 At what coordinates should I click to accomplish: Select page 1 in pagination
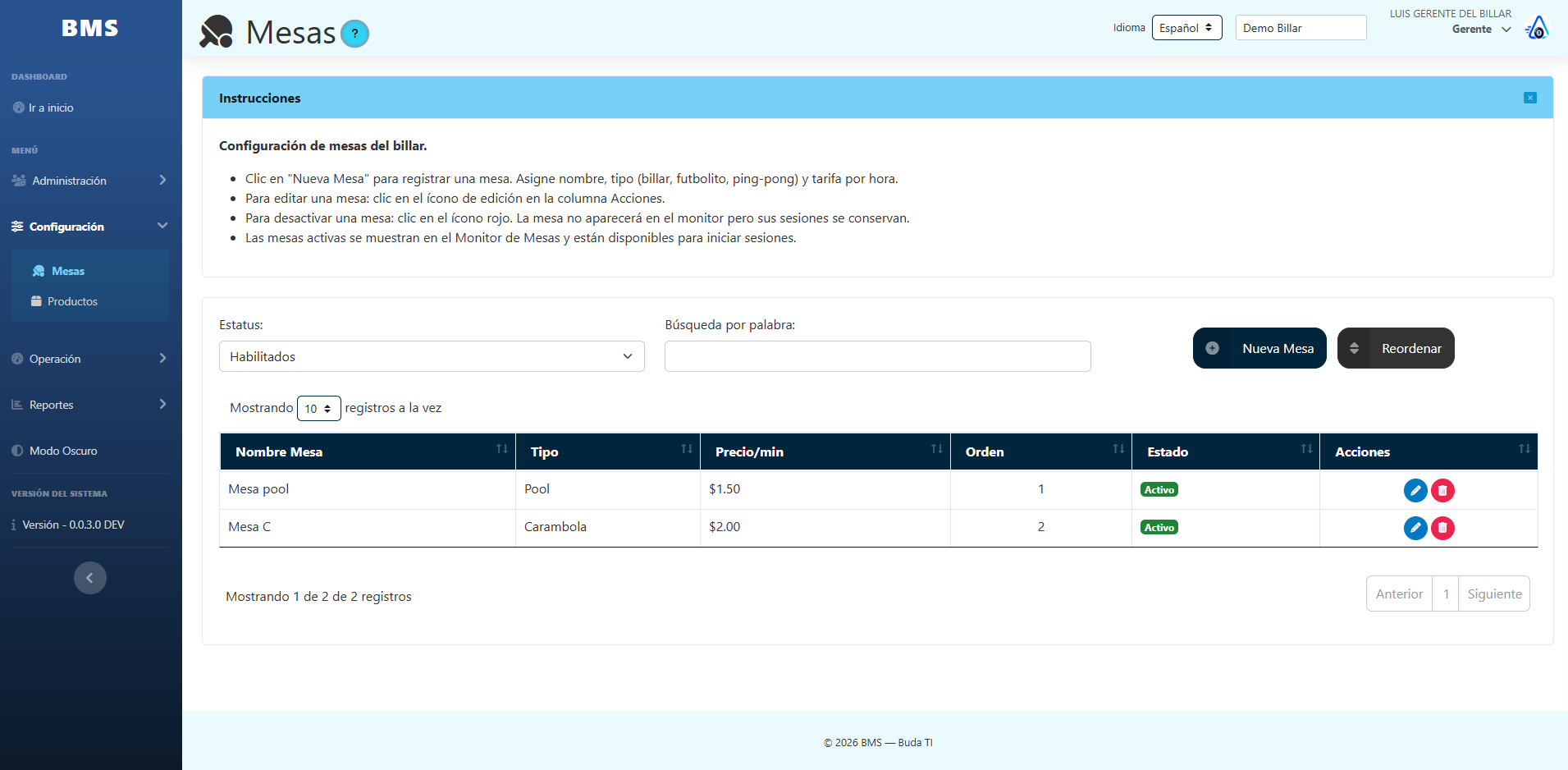[x=1446, y=594]
